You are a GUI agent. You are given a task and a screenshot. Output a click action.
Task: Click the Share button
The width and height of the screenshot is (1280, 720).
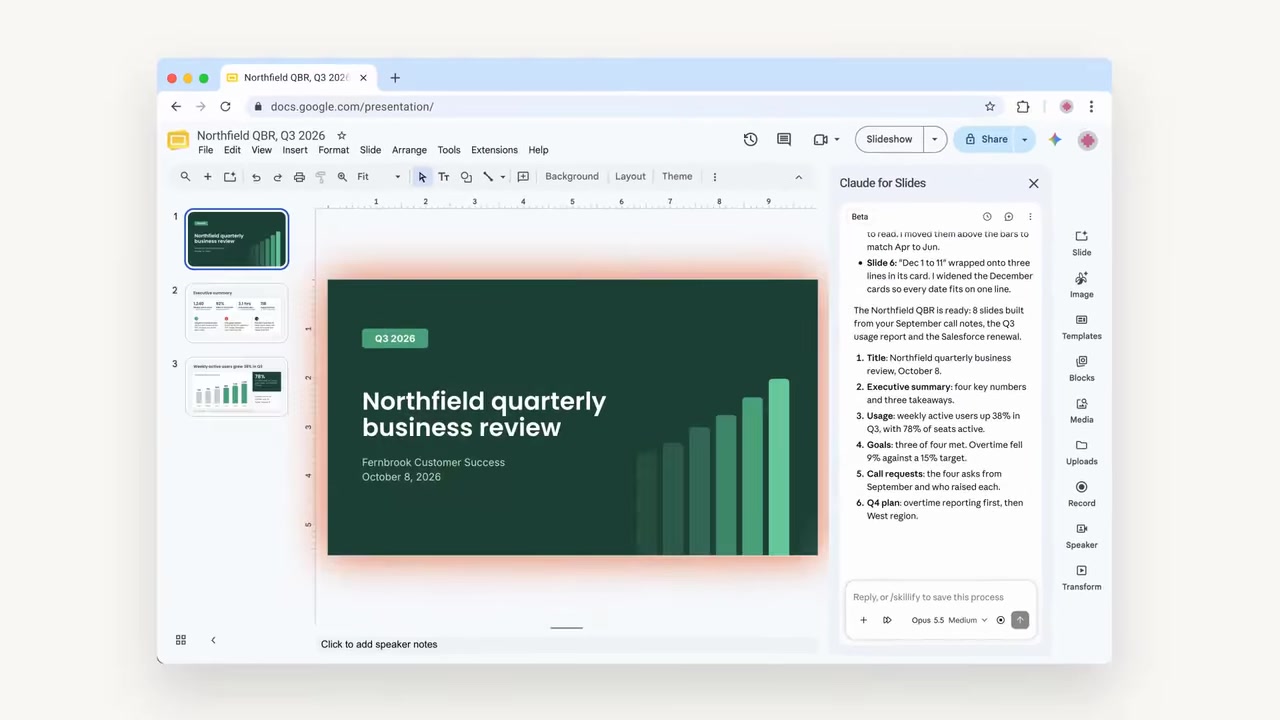tap(985, 139)
